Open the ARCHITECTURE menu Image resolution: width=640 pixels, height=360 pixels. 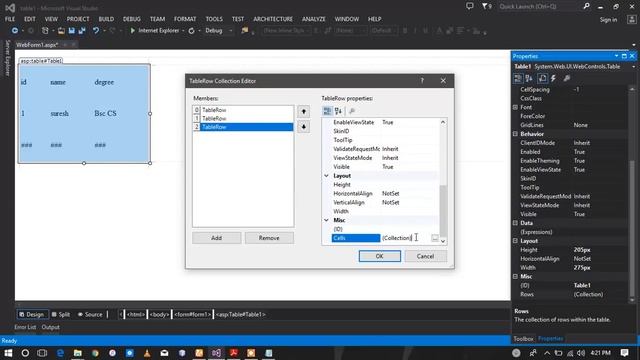point(273,19)
